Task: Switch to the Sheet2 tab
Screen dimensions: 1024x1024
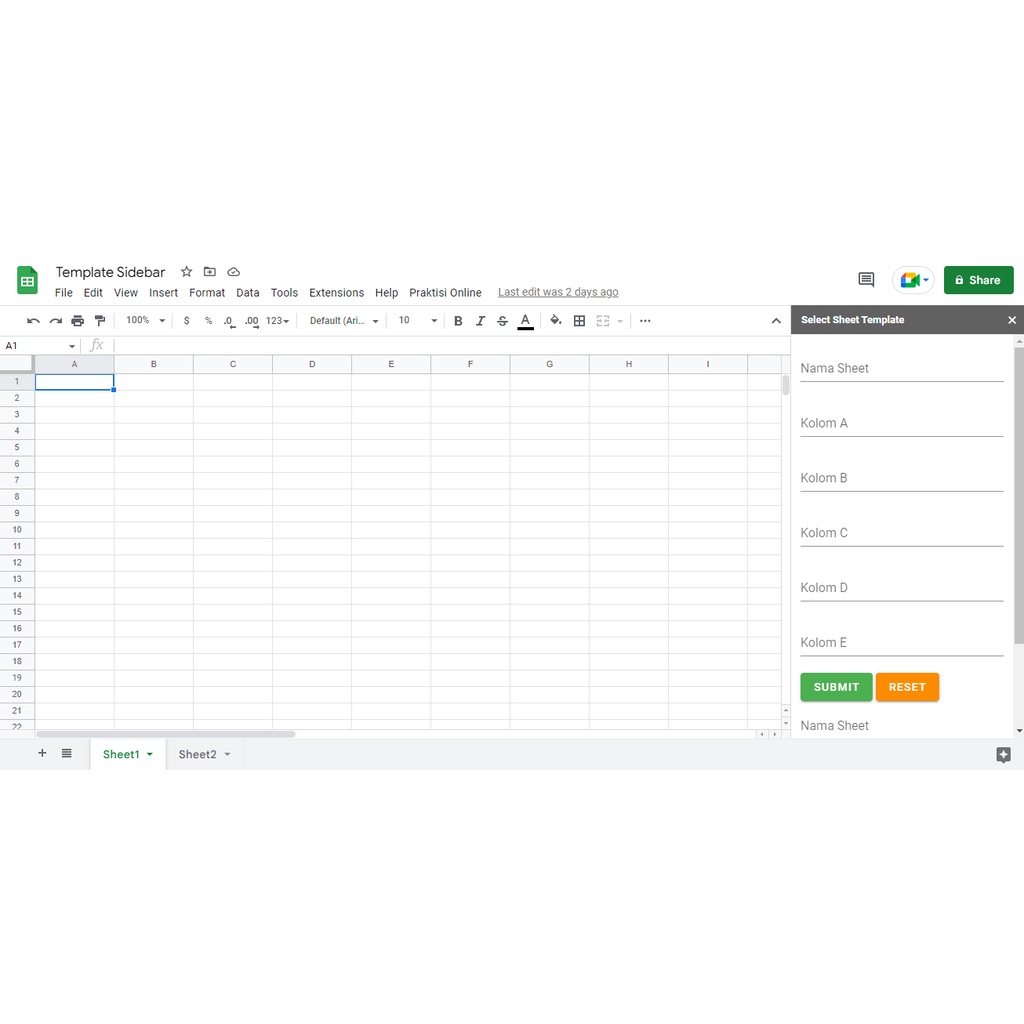Action: tap(198, 754)
